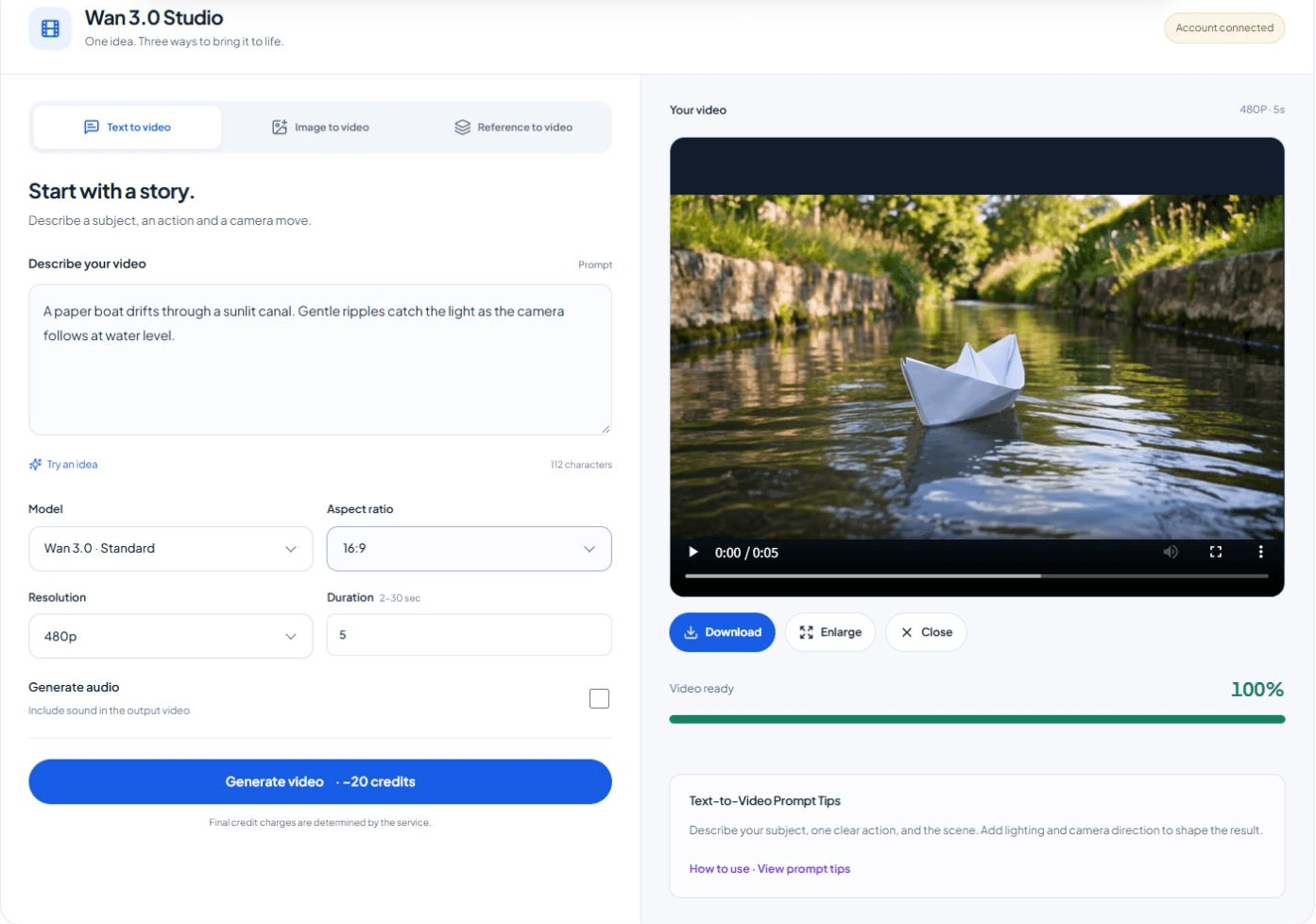Switch to the Image to video tab
The width and height of the screenshot is (1316, 924).
point(320,128)
